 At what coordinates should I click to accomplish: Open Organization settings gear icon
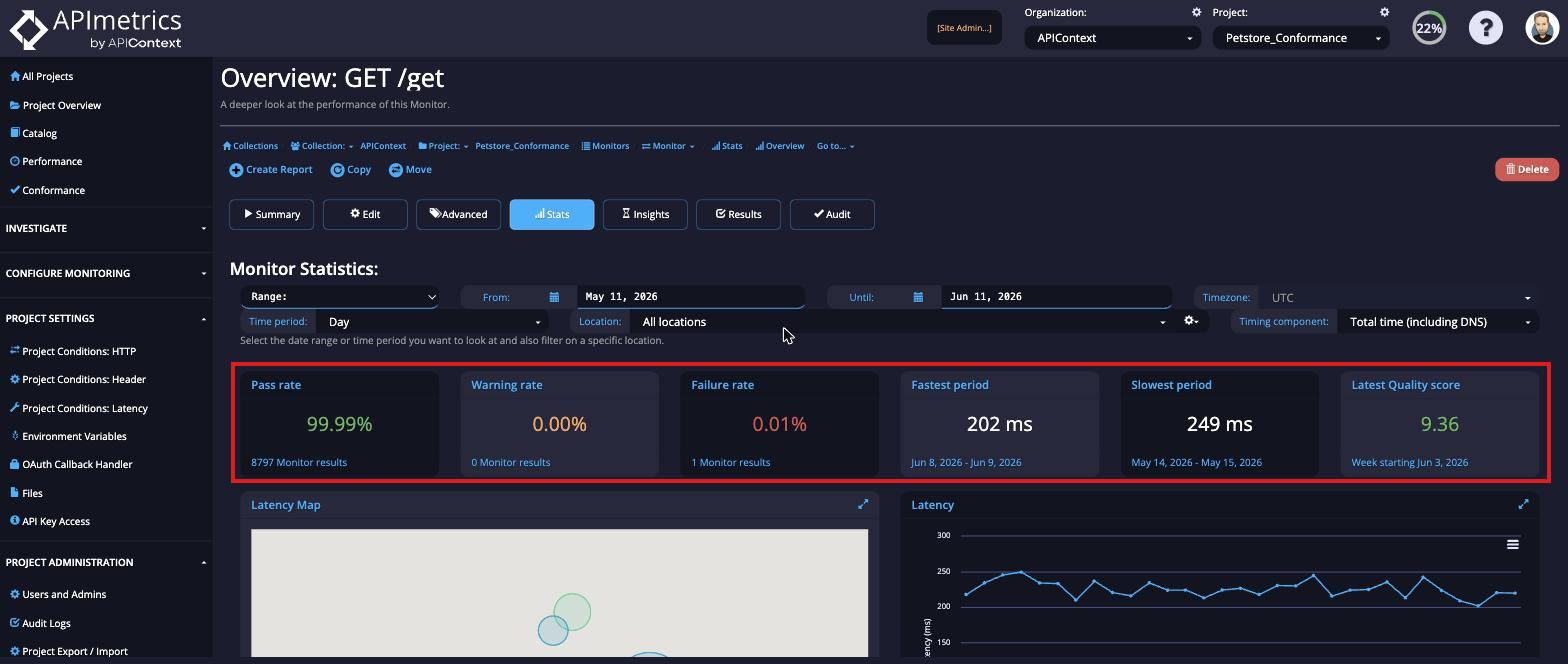pyautogui.click(x=1196, y=13)
